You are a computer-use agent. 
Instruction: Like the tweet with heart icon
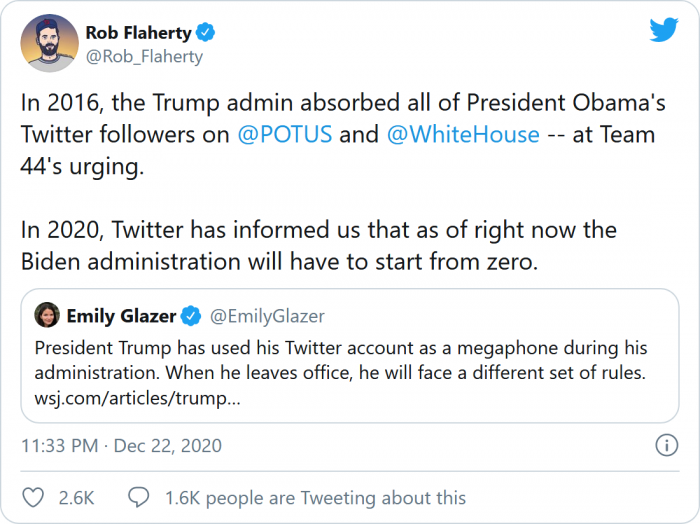(x=33, y=497)
